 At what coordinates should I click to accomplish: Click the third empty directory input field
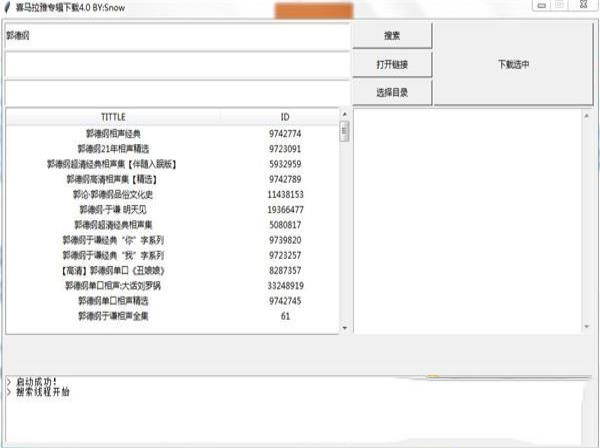(177, 92)
